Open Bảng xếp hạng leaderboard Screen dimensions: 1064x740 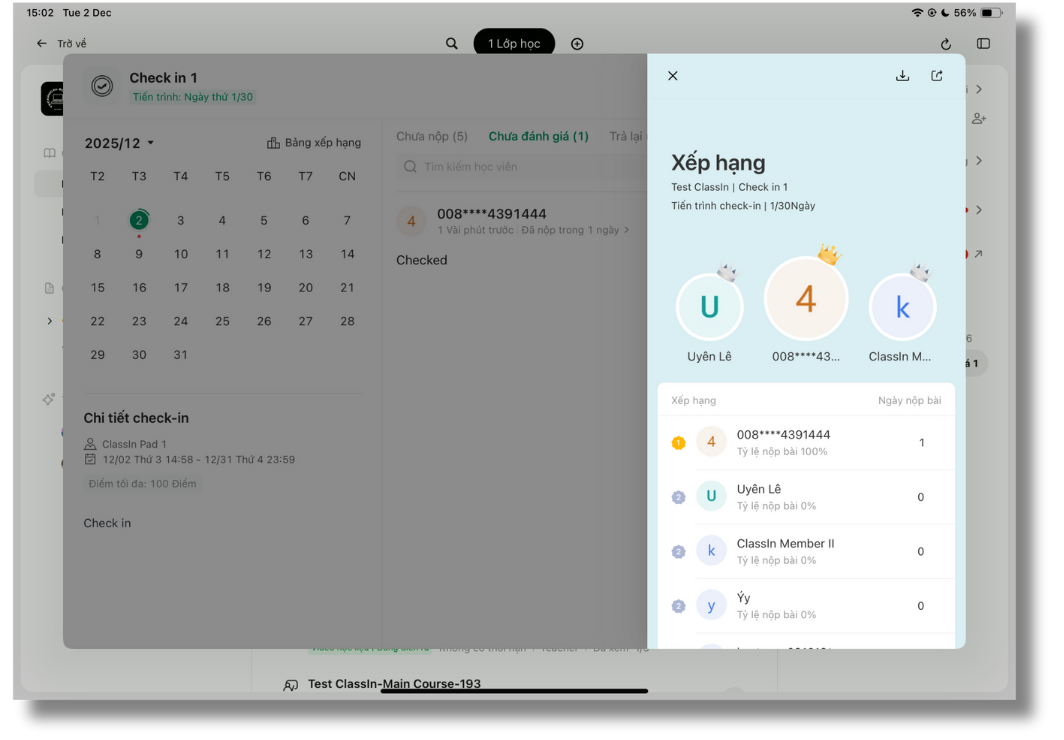click(x=314, y=143)
